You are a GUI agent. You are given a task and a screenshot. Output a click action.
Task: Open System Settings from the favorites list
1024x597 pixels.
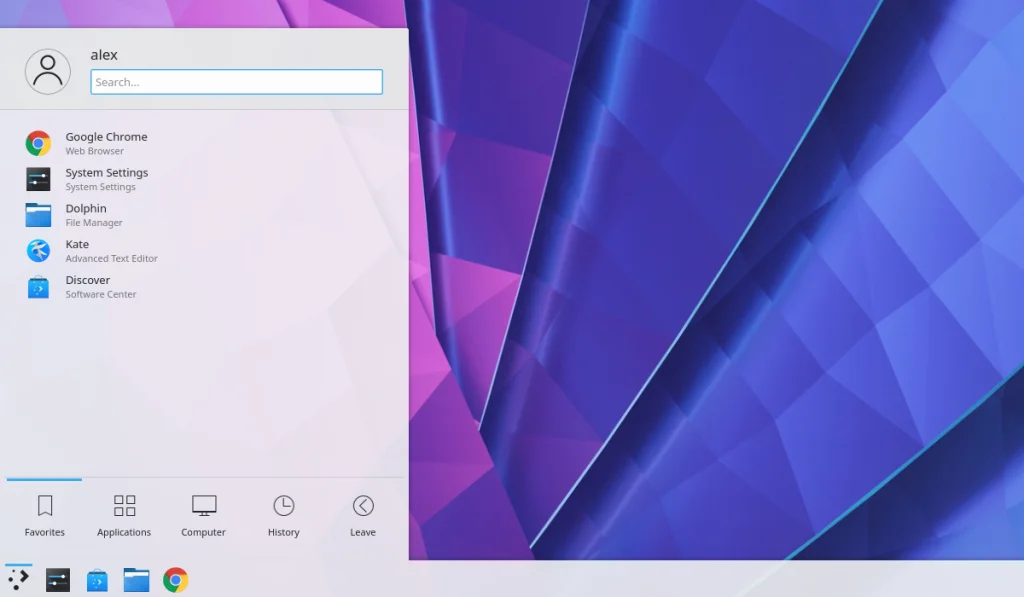click(37, 179)
